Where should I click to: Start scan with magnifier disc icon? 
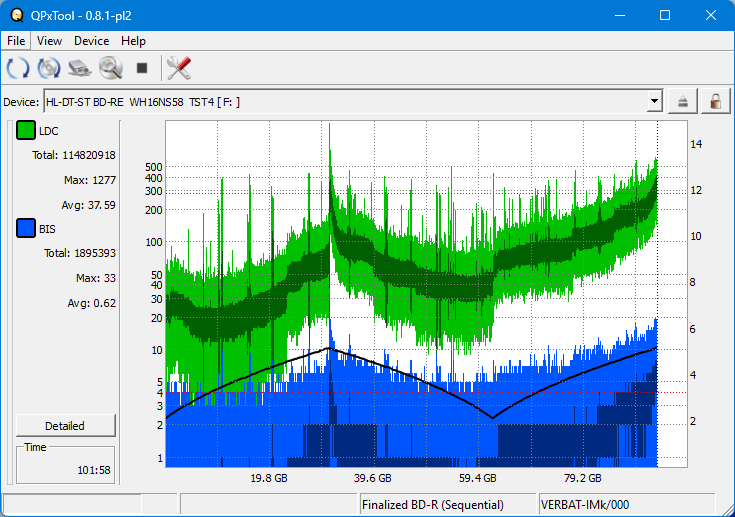111,68
